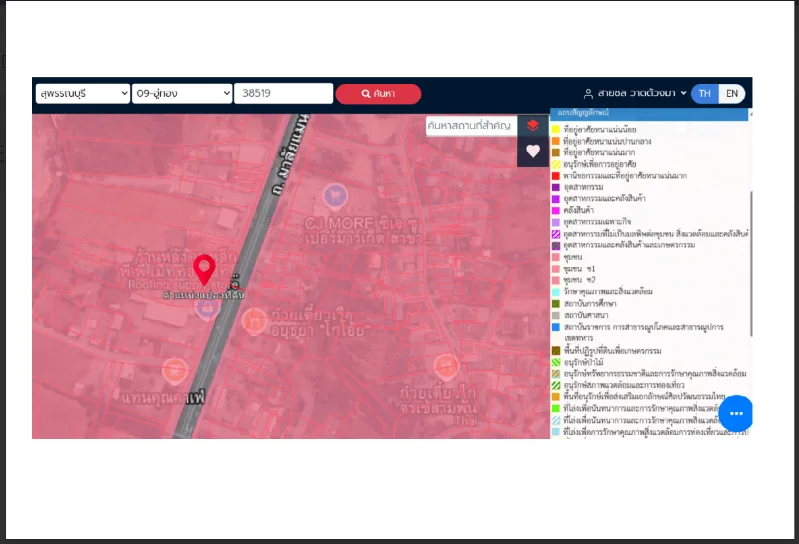This screenshot has height=544, width=799.
Task: Click green hatched swatch อนุรักษ์ป่าไม้
Action: [x=556, y=362]
